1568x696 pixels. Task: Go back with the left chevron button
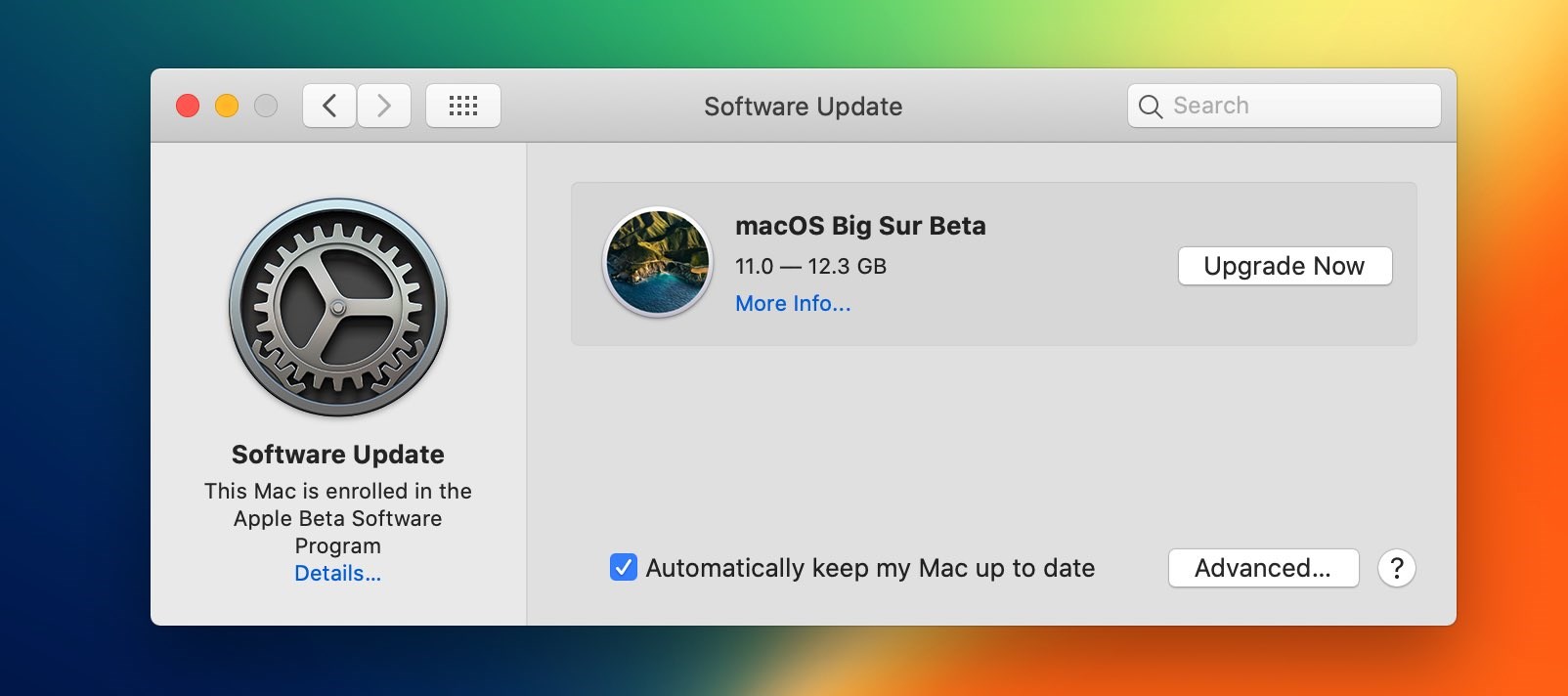click(x=329, y=106)
